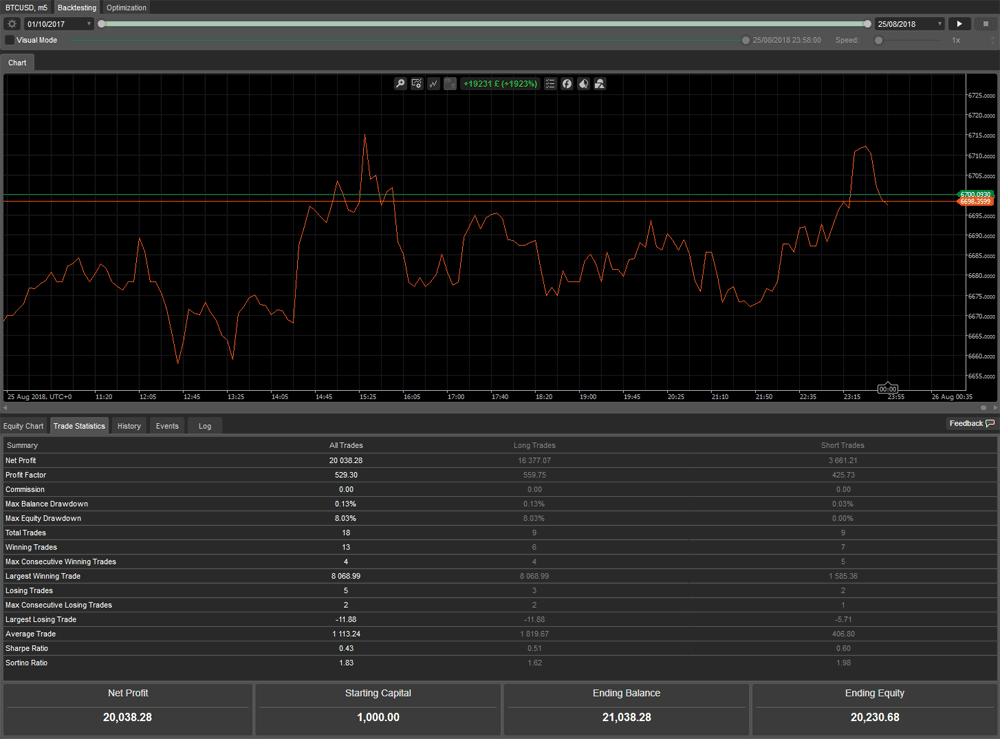Select the Profit Factor row
This screenshot has width=1000, height=739.
point(500,475)
